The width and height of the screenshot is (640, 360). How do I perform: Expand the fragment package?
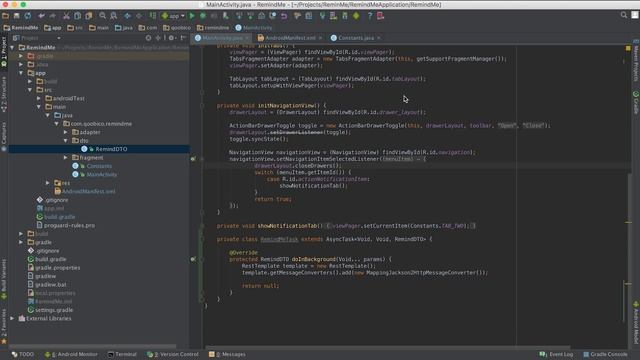65,158
